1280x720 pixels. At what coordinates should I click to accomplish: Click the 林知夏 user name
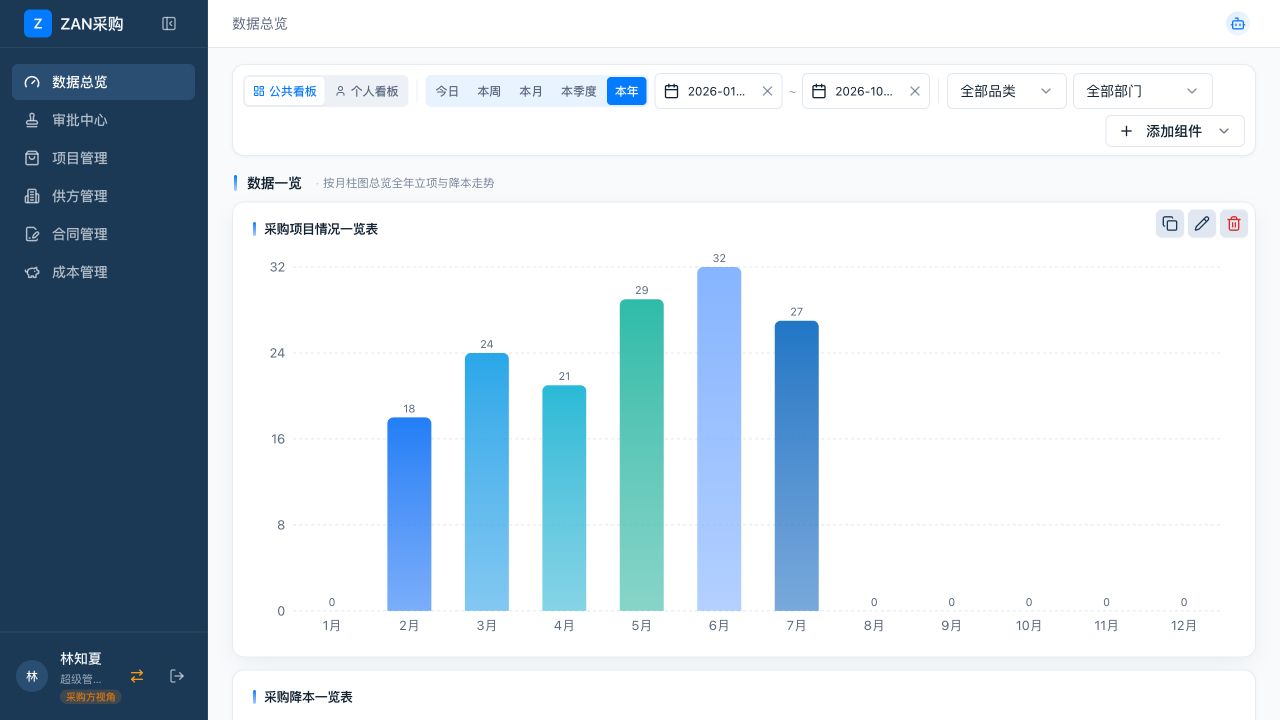click(x=81, y=659)
